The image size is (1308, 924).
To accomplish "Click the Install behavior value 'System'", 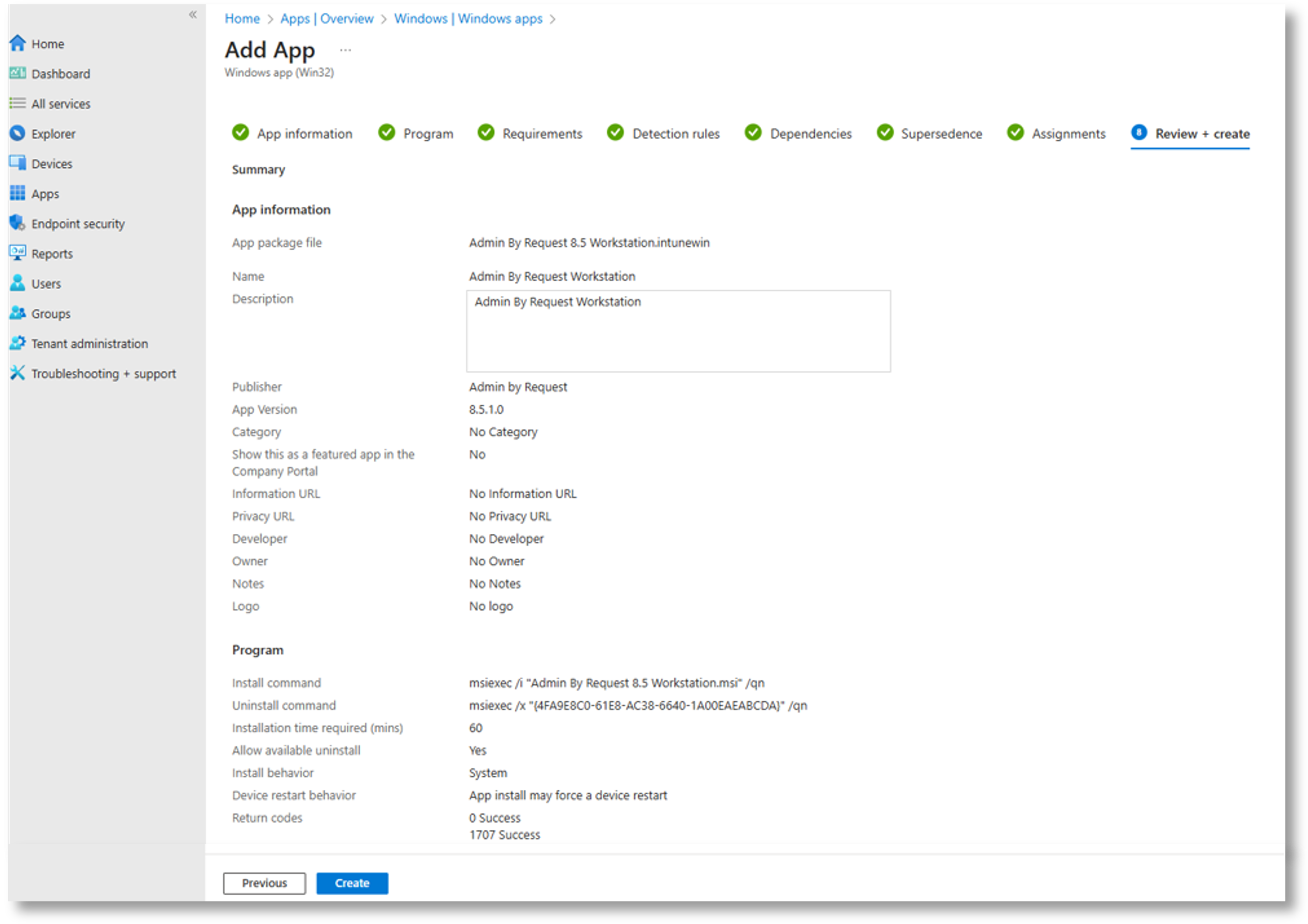I will click(488, 772).
